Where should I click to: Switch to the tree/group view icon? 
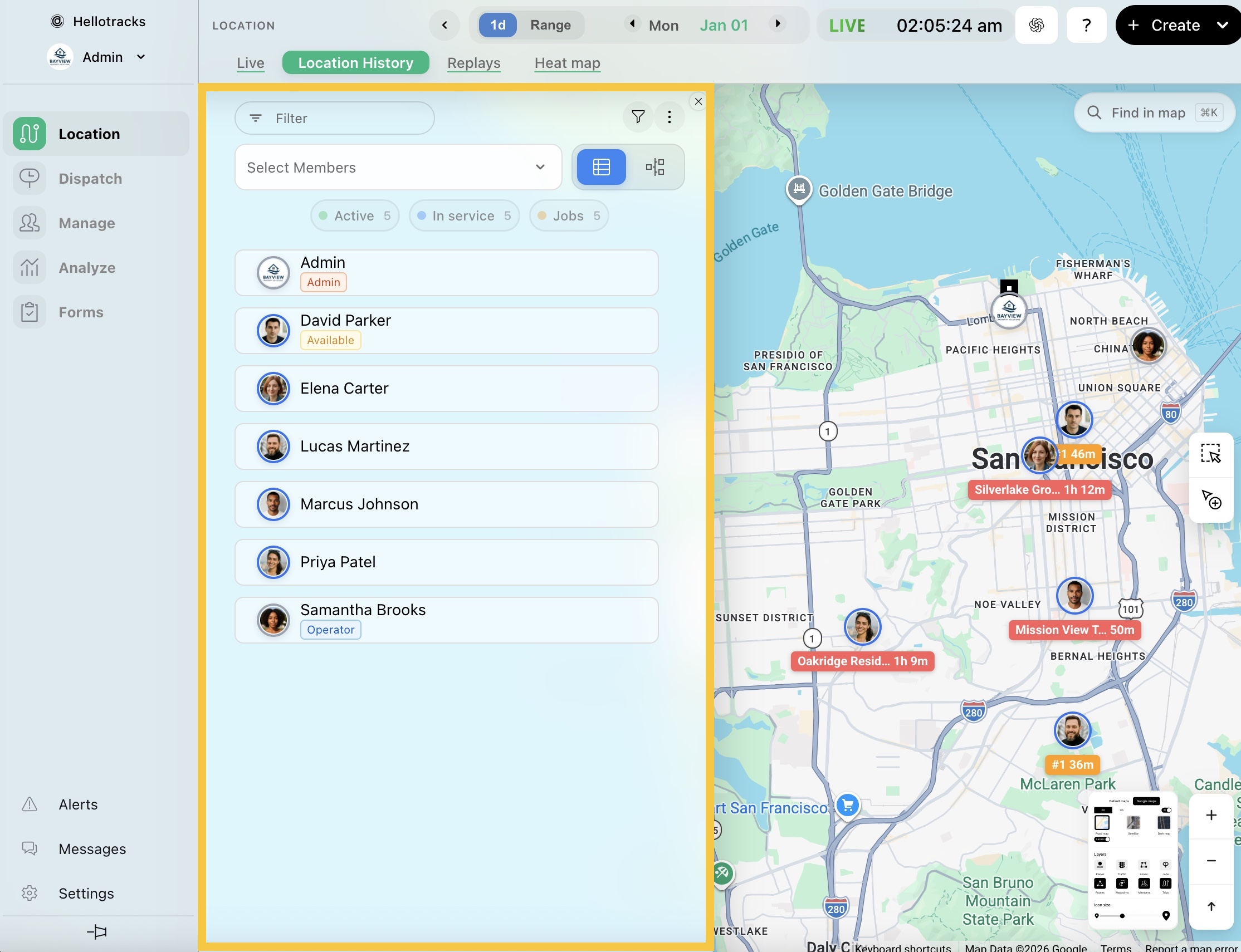click(x=655, y=167)
